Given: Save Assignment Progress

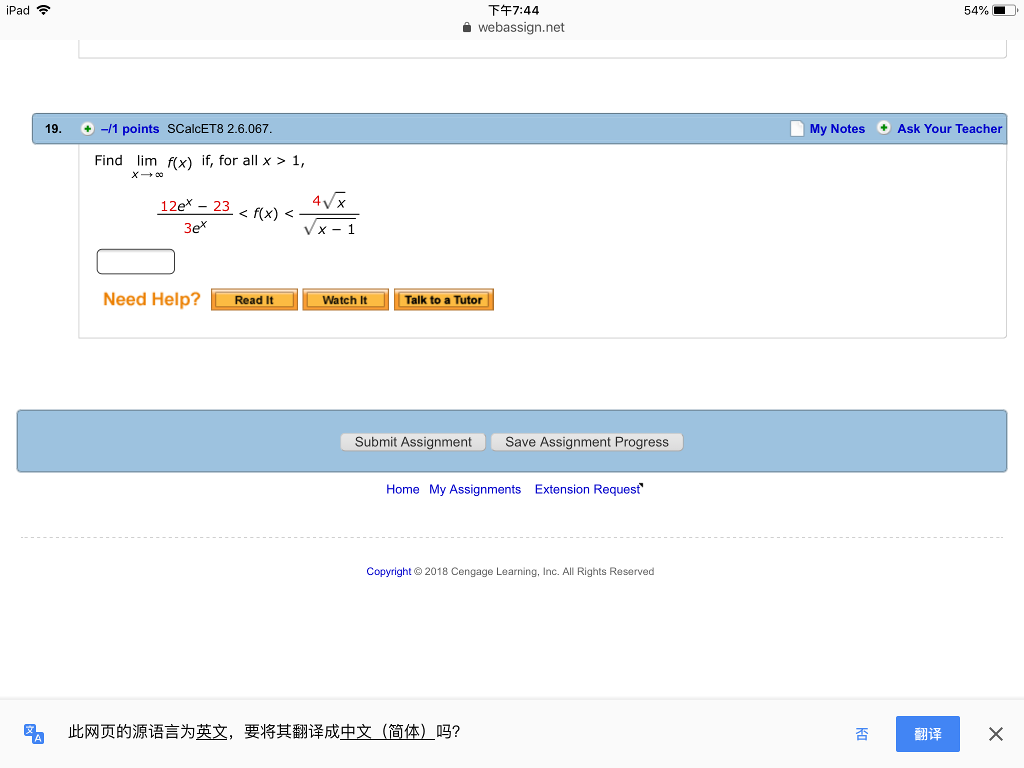Looking at the screenshot, I should click(x=587, y=442).
